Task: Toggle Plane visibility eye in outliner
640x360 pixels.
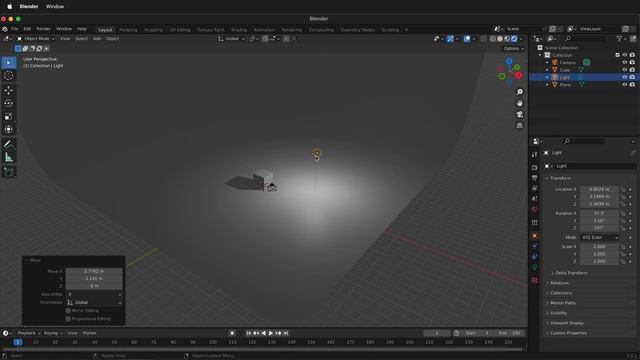Action: click(624, 84)
